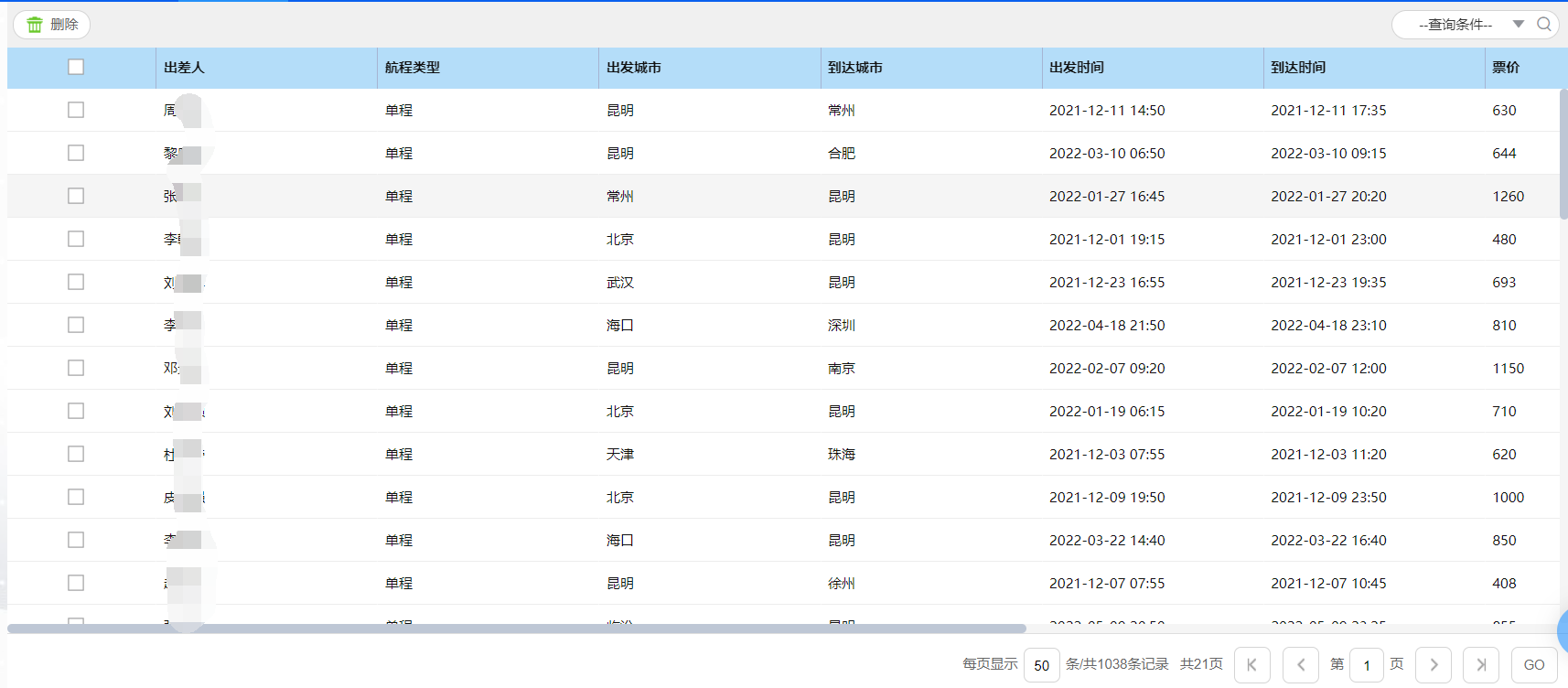Check the row with destination 常州
This screenshot has width=1568, height=688.
[x=76, y=110]
